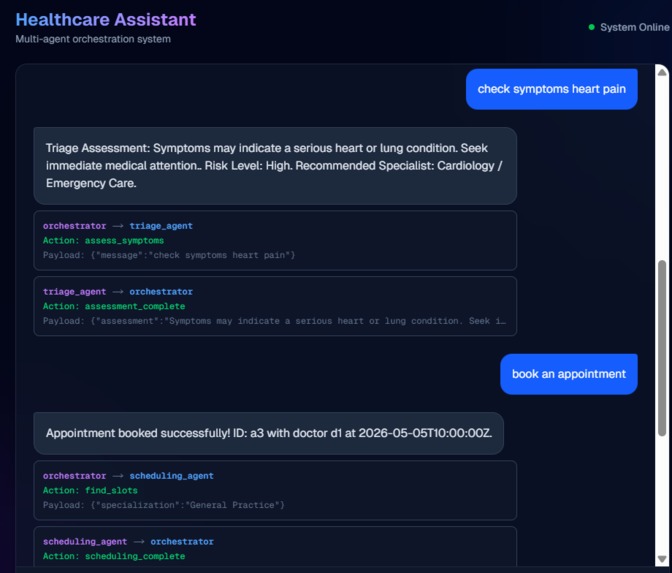The width and height of the screenshot is (672, 573).
Task: Click the green System Online status dot
Action: [x=591, y=27]
